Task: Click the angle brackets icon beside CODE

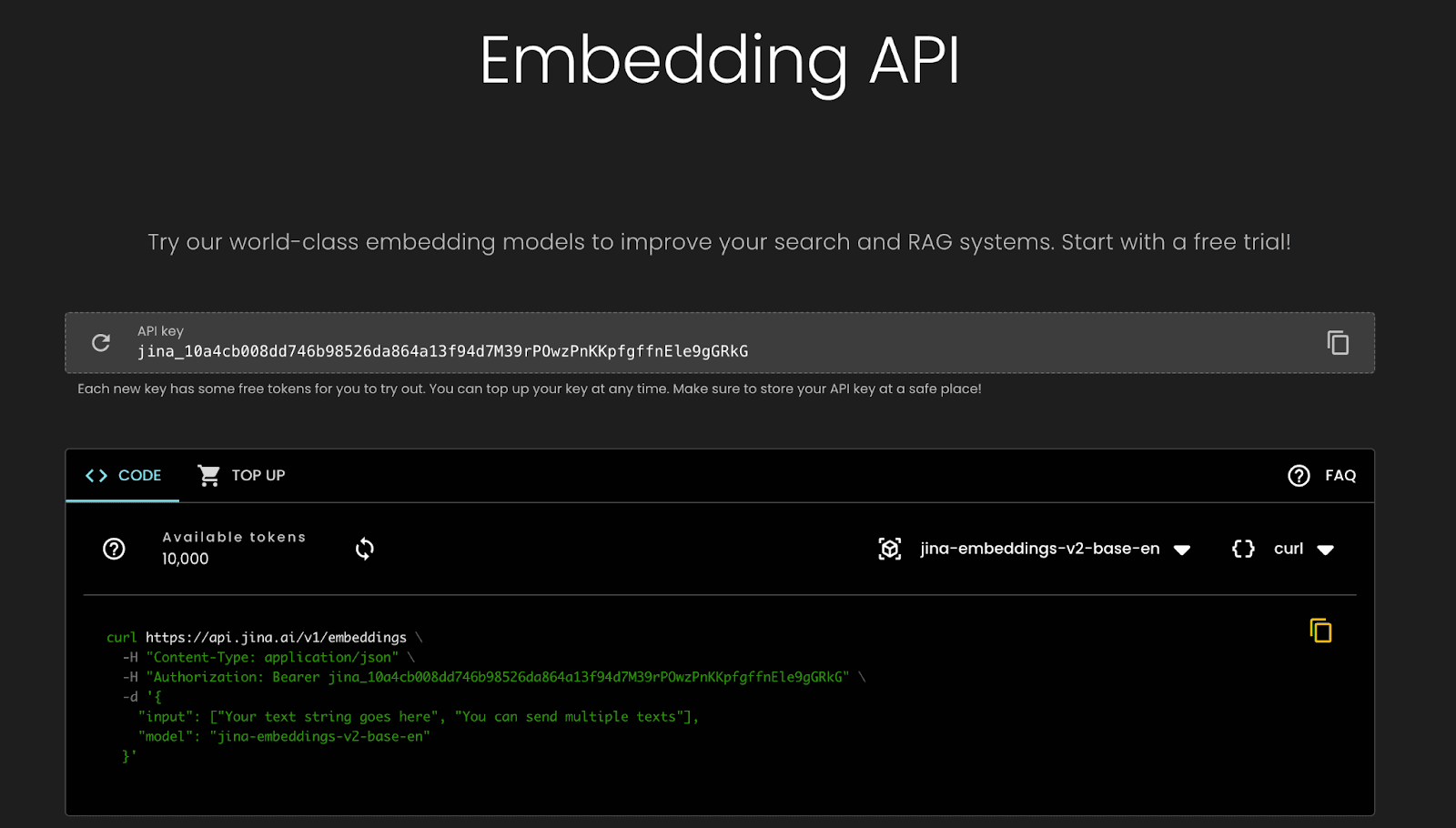Action: [96, 476]
